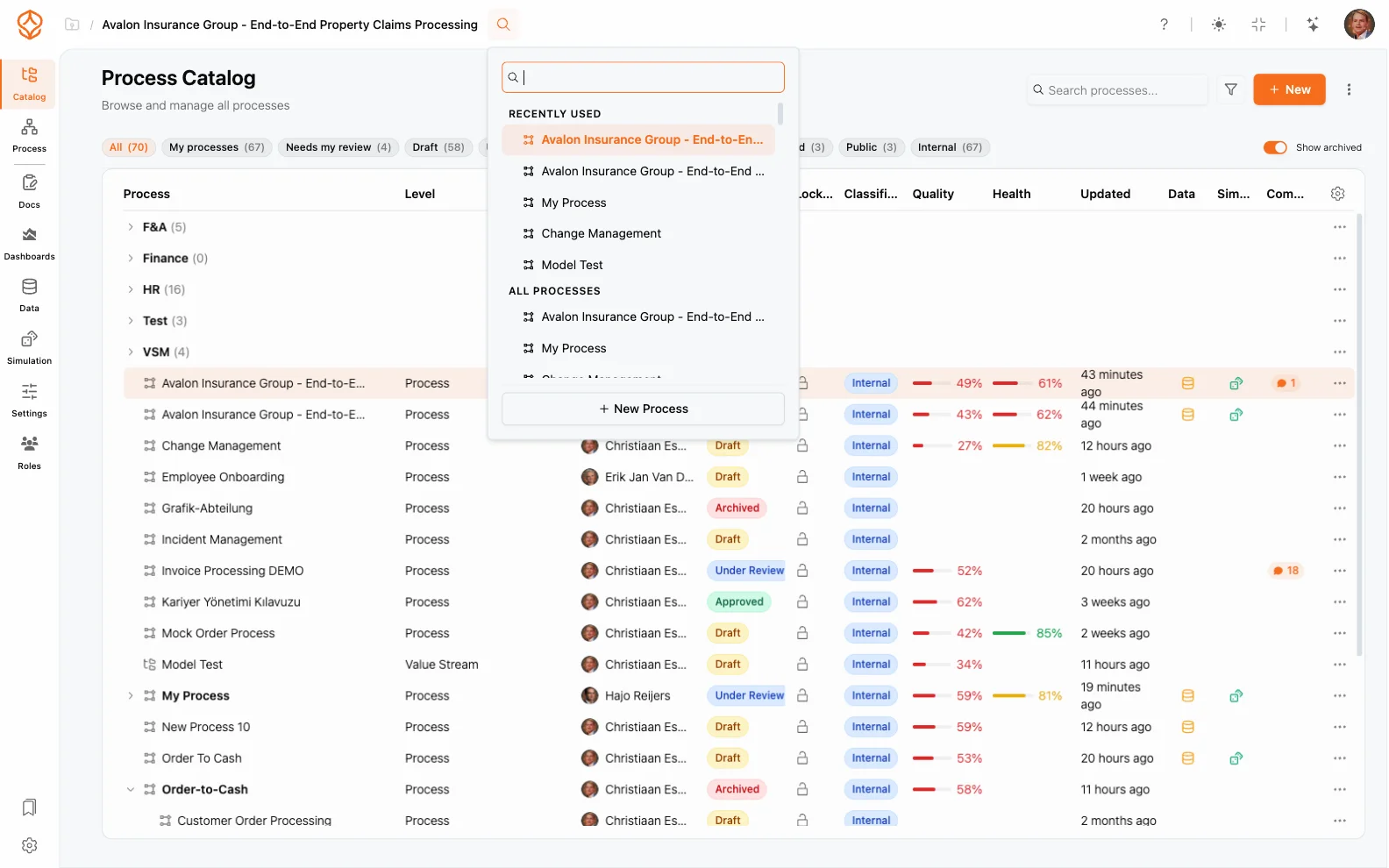1389x868 pixels.
Task: Click the Hajo Reijers owner in My Process row
Action: click(626, 696)
